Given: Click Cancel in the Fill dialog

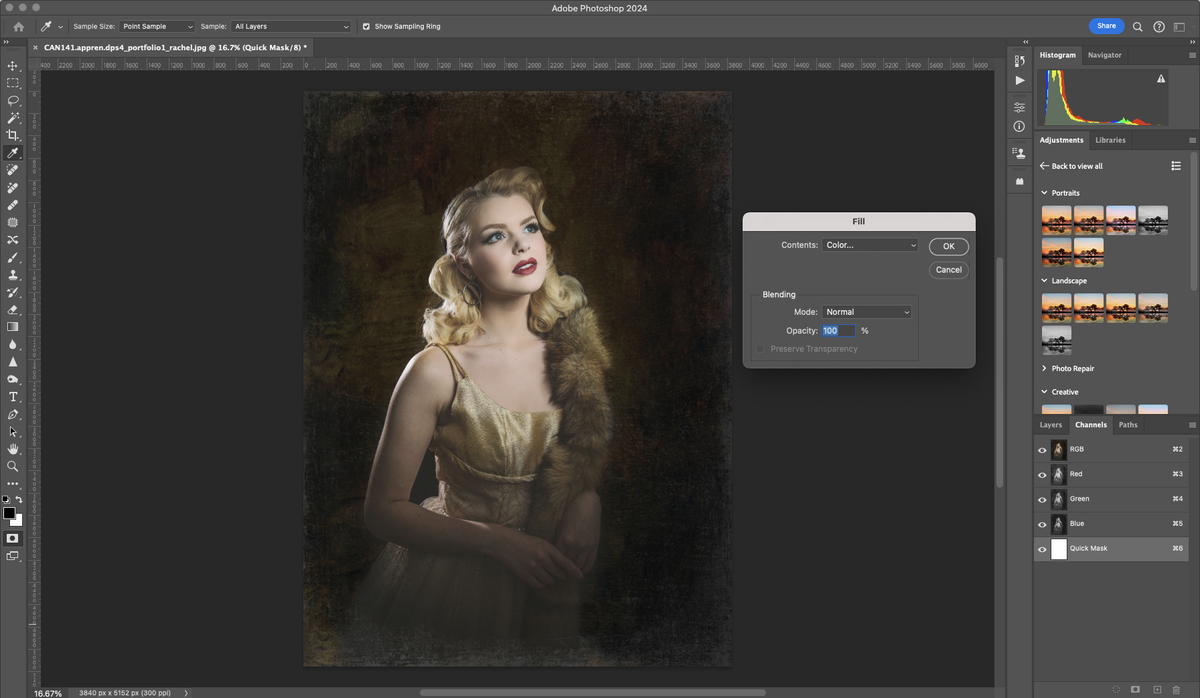Looking at the screenshot, I should point(948,269).
